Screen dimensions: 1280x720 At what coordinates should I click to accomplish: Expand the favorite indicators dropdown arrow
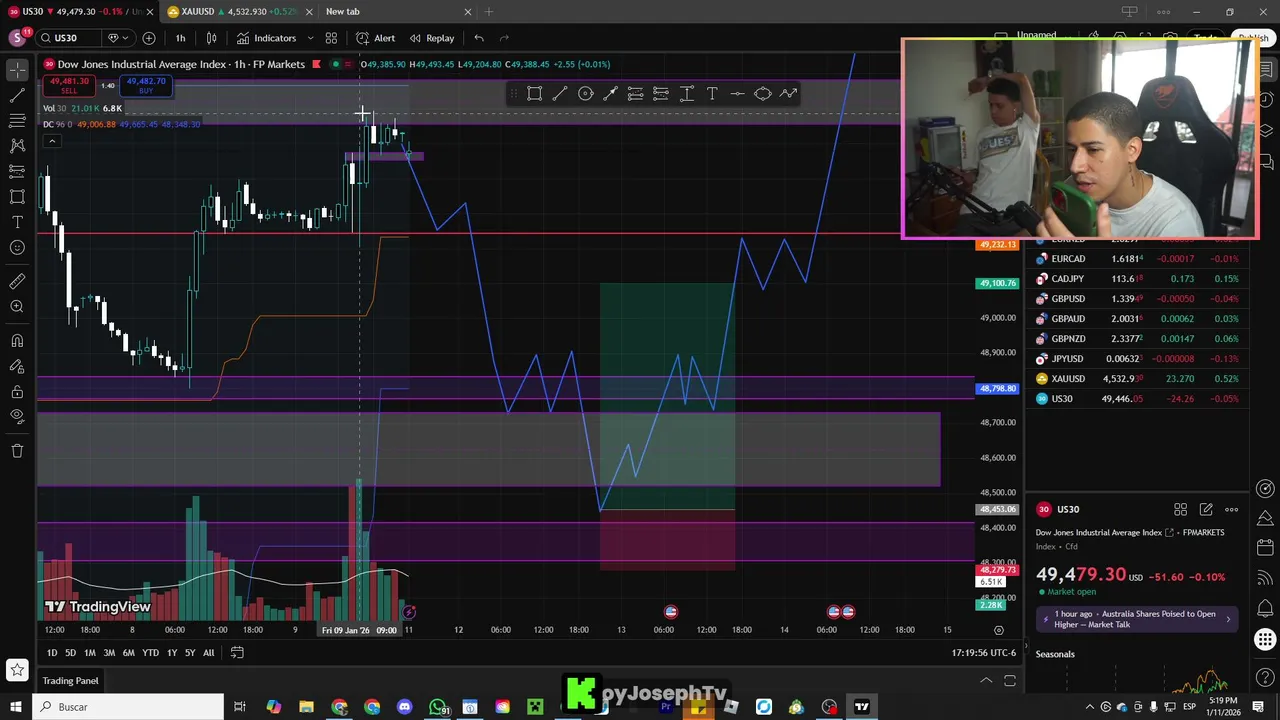pos(310,38)
